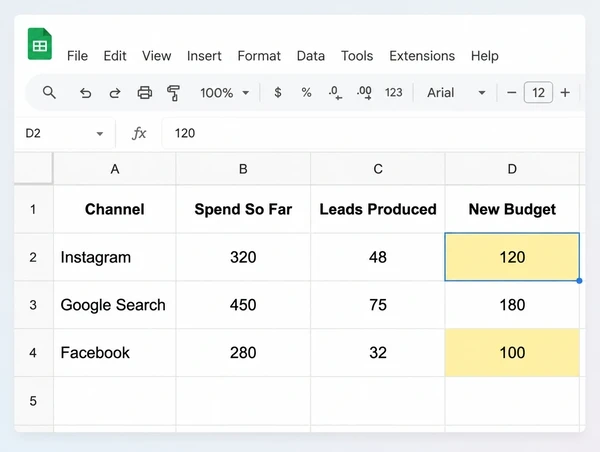
Task: Open the search menus magnifier icon
Action: (x=49, y=93)
